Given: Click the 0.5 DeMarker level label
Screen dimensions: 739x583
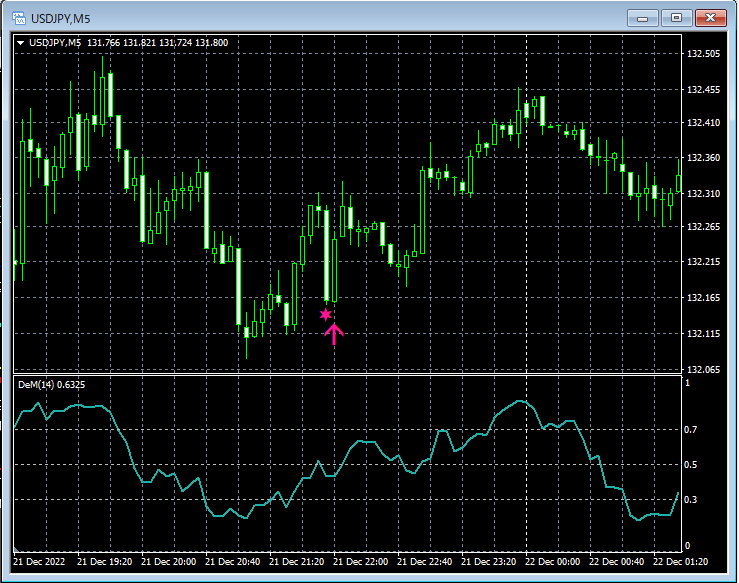Looking at the screenshot, I should pyautogui.click(x=690, y=465).
